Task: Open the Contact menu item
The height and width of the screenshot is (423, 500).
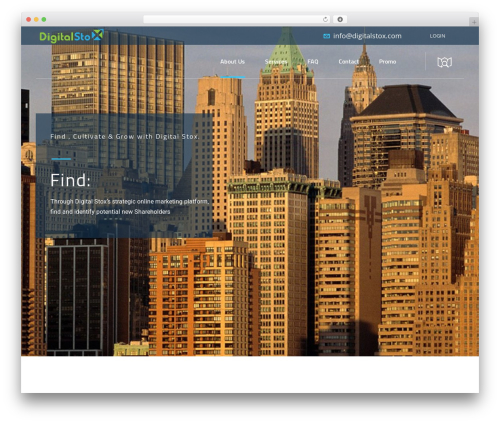Action: pyautogui.click(x=348, y=62)
